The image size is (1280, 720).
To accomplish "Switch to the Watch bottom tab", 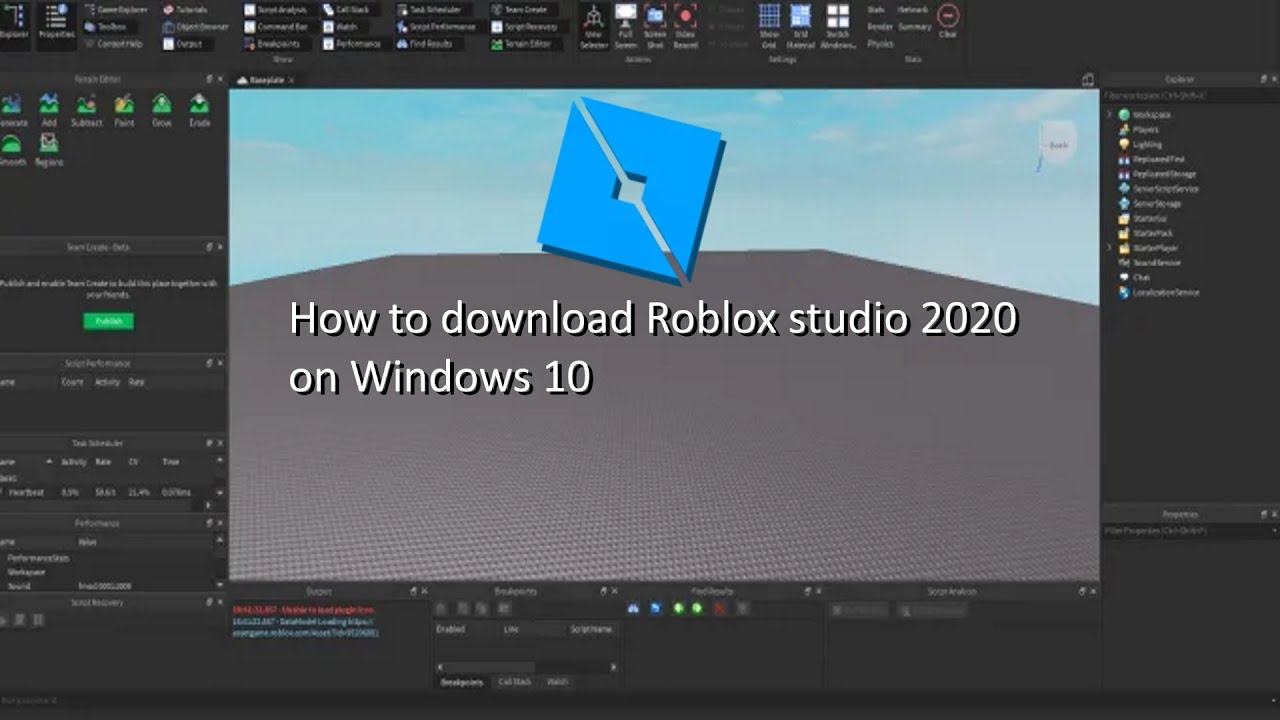I will 557,682.
